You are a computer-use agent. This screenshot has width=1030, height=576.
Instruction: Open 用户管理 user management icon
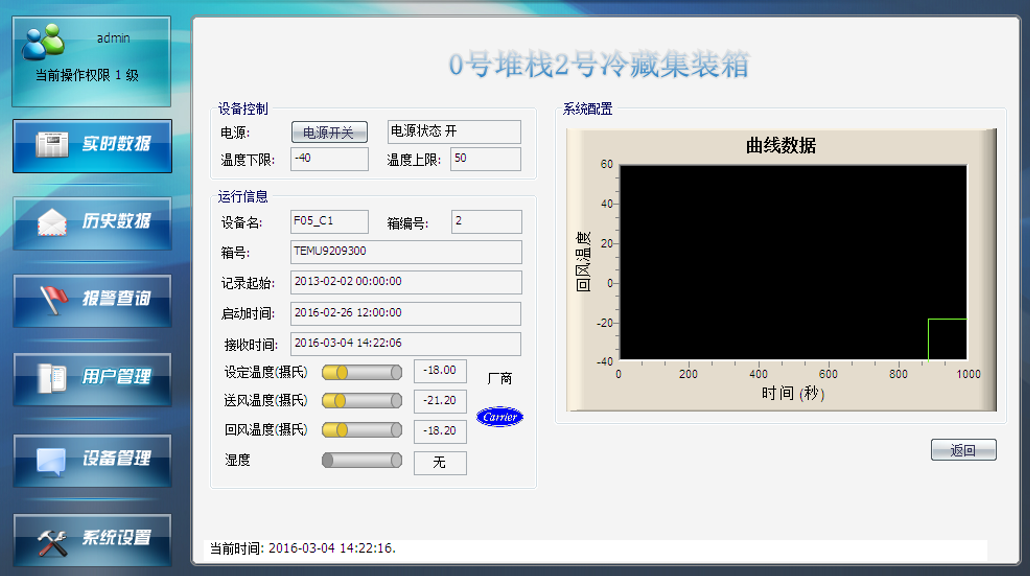coord(52,377)
